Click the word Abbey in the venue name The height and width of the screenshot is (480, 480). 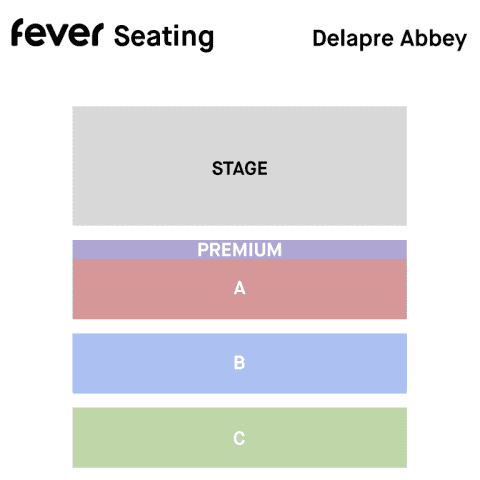[x=434, y=39]
